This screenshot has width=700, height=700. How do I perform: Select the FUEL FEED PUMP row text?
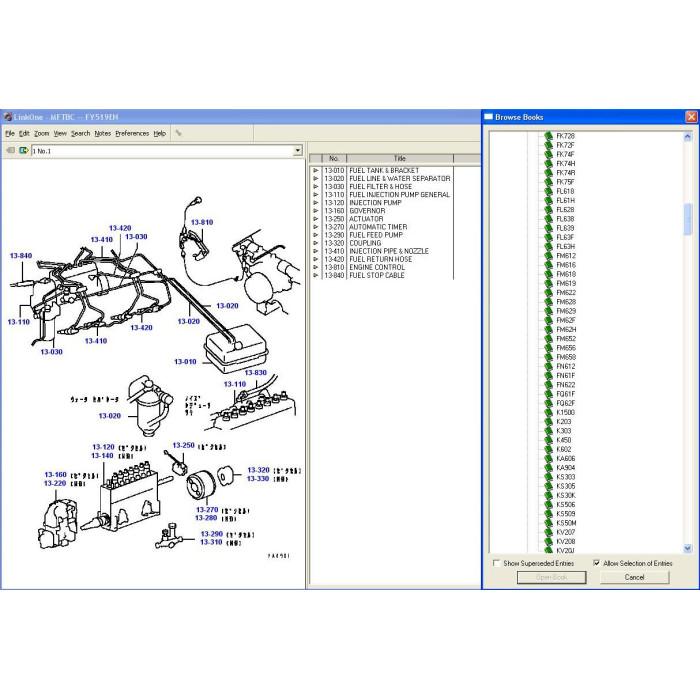click(x=376, y=235)
